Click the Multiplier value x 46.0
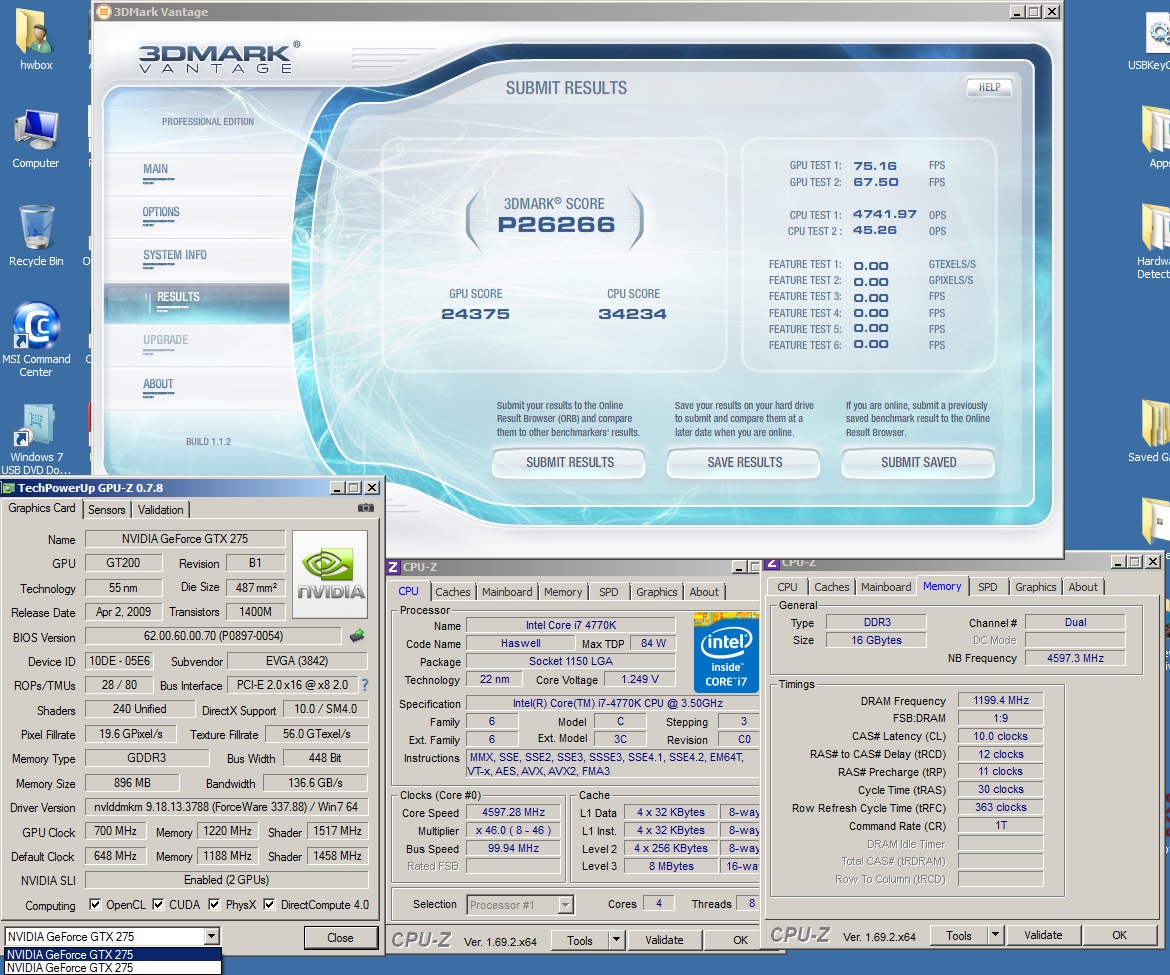 (513, 830)
